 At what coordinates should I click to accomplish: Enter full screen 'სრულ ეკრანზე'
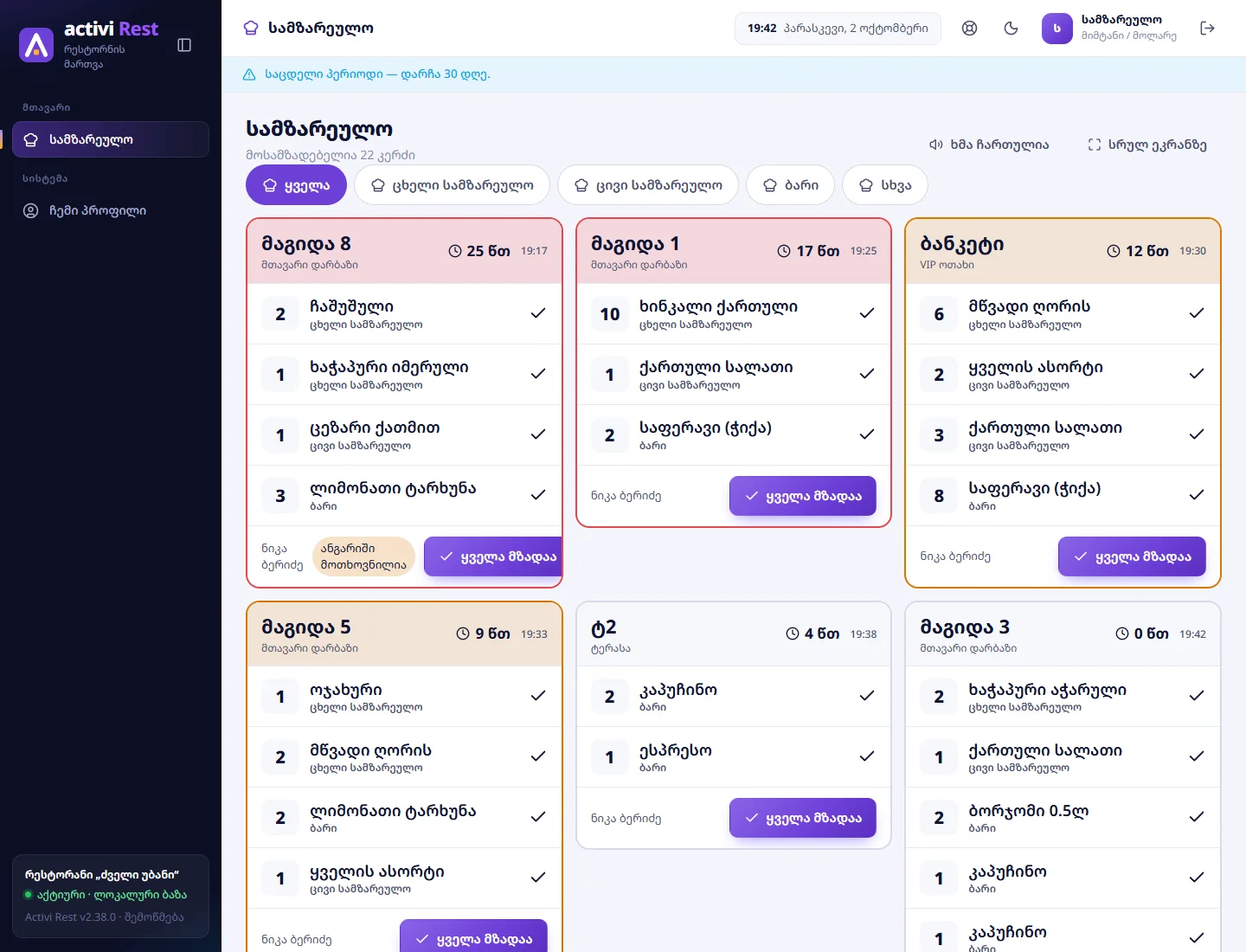click(1147, 145)
